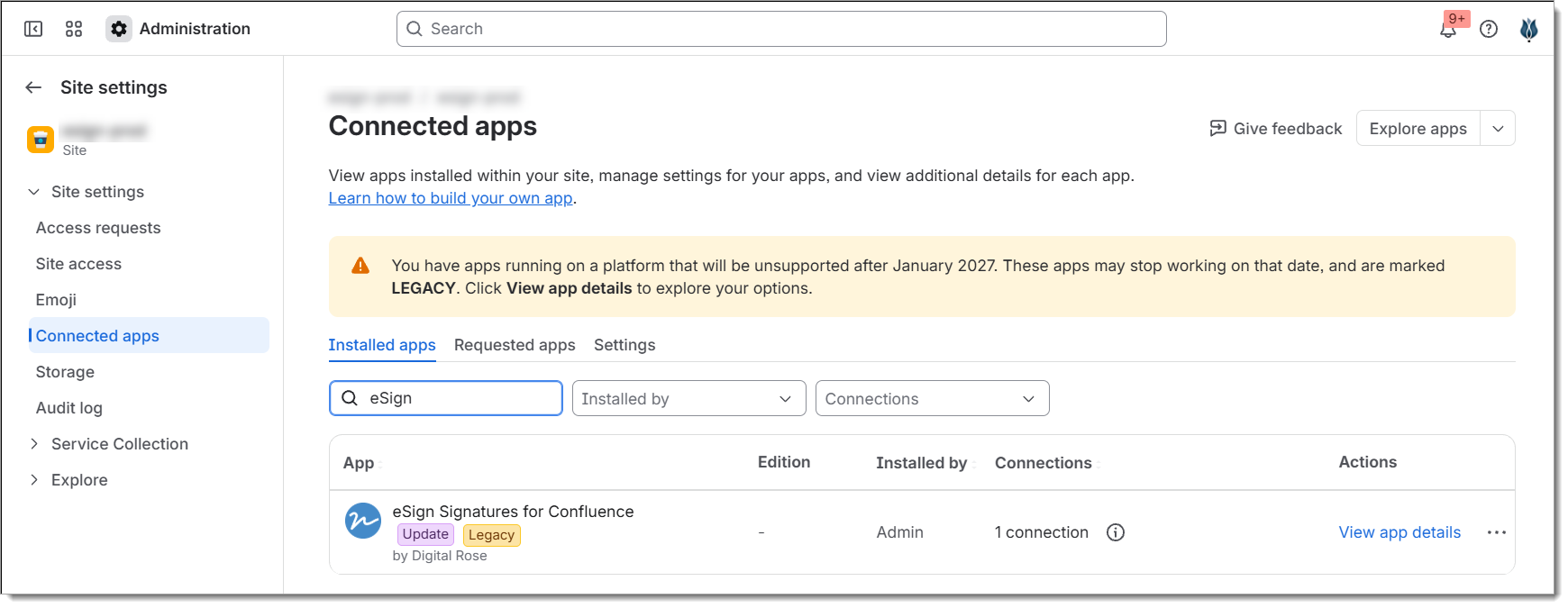Go back using the arrow beside Site settings

click(x=34, y=87)
